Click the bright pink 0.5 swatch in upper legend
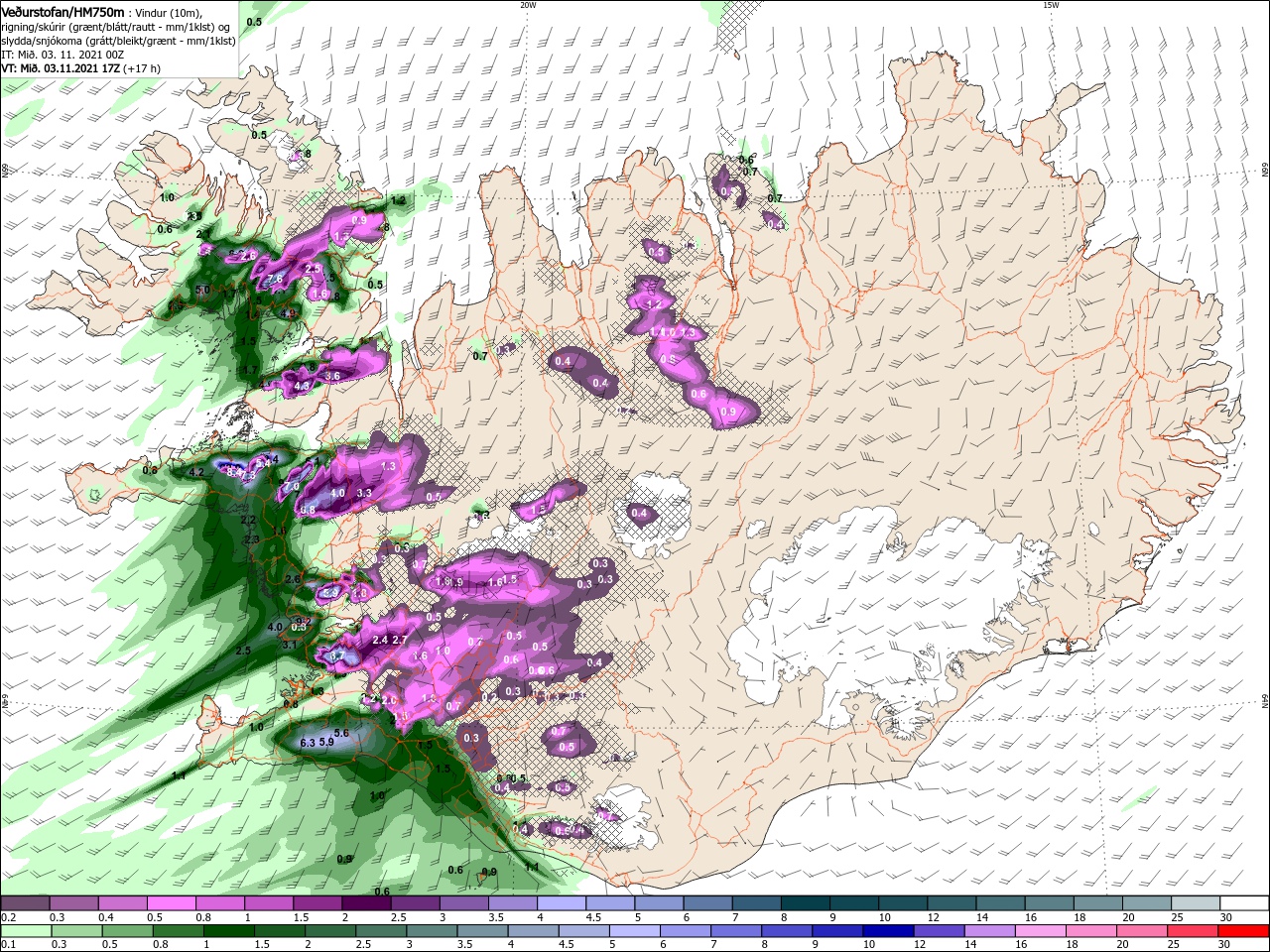This screenshot has width=1270, height=952. (x=171, y=902)
